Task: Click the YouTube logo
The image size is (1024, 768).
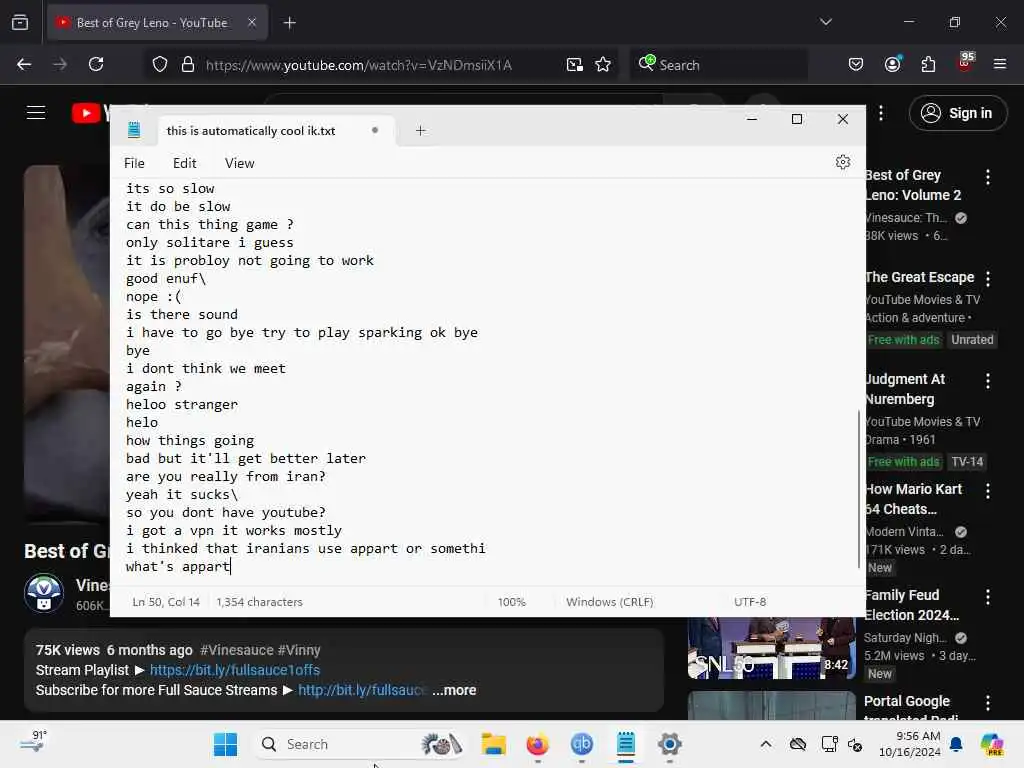Action: pos(90,113)
